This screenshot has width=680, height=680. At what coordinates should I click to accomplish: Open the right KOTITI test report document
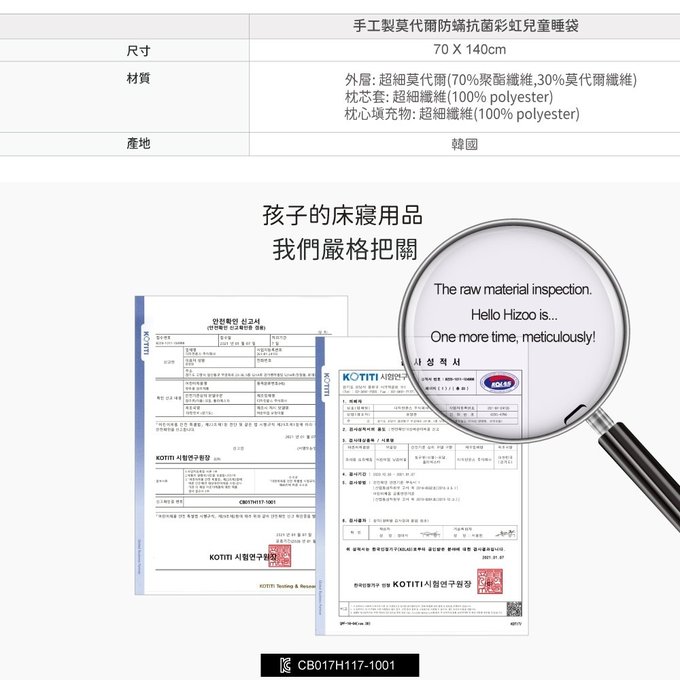(x=422, y=486)
